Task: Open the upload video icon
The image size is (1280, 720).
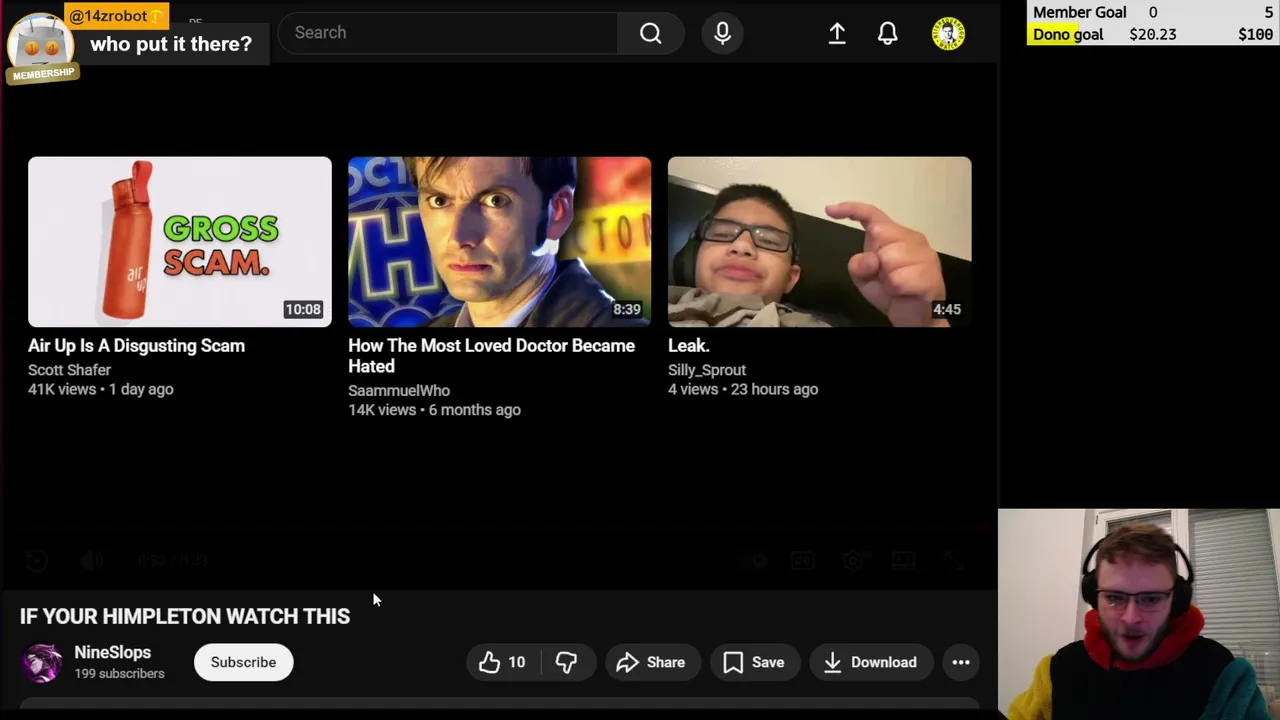Action: [x=837, y=33]
